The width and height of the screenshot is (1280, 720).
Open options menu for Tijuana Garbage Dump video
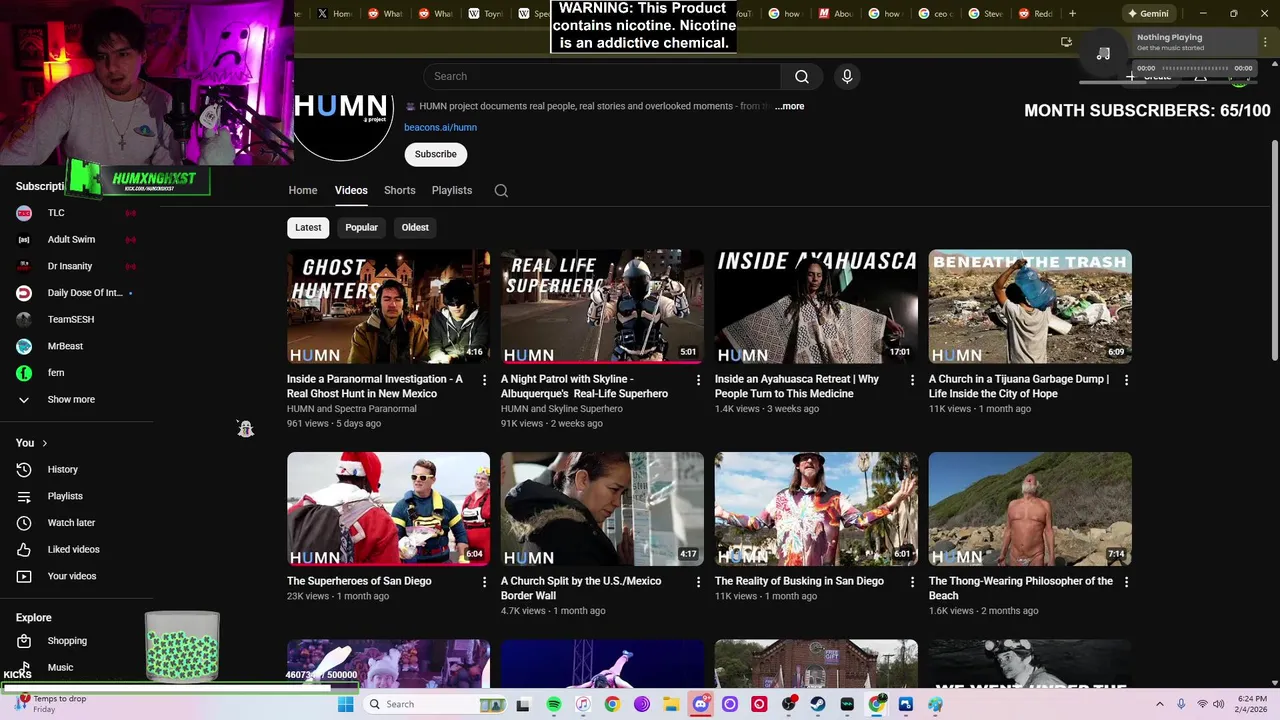point(1126,380)
